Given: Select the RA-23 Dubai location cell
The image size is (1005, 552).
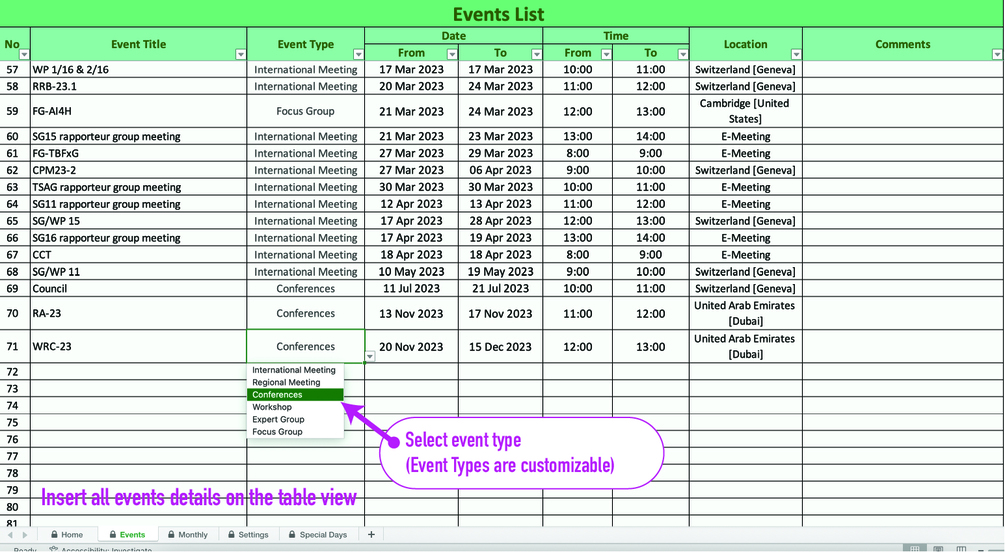Looking at the screenshot, I should [745, 314].
